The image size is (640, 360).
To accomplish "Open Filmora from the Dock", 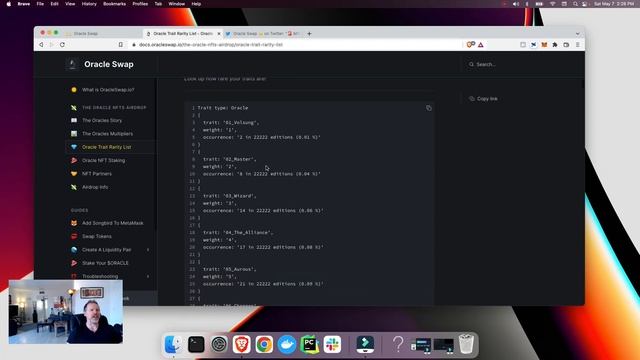I will 365,344.
